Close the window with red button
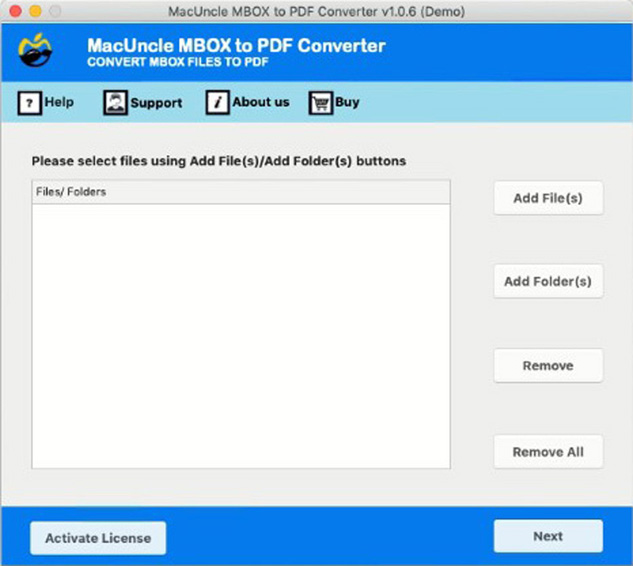633x566 pixels. click(x=15, y=11)
